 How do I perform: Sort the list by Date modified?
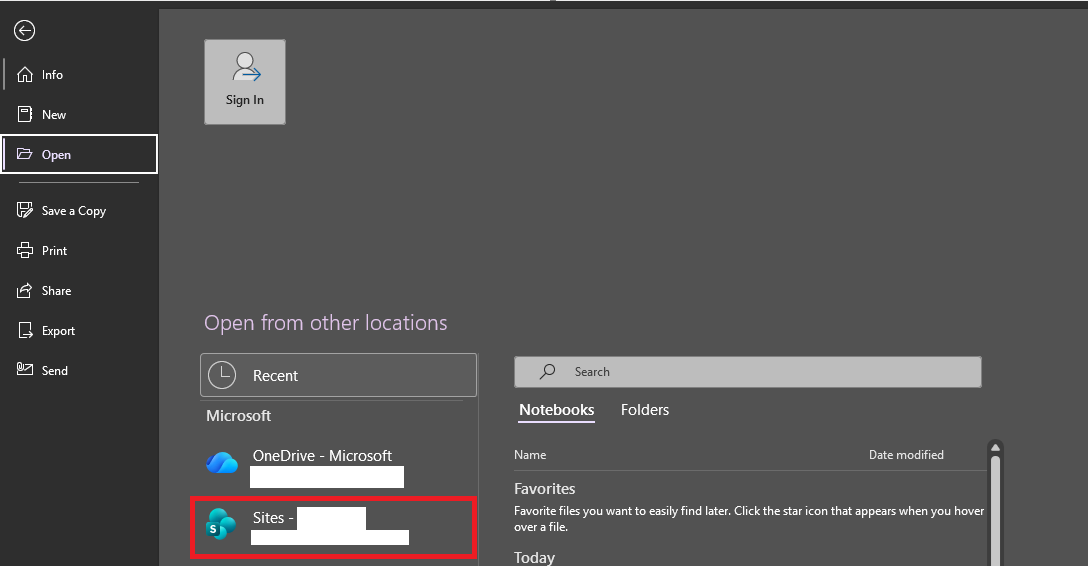pyautogui.click(x=906, y=455)
